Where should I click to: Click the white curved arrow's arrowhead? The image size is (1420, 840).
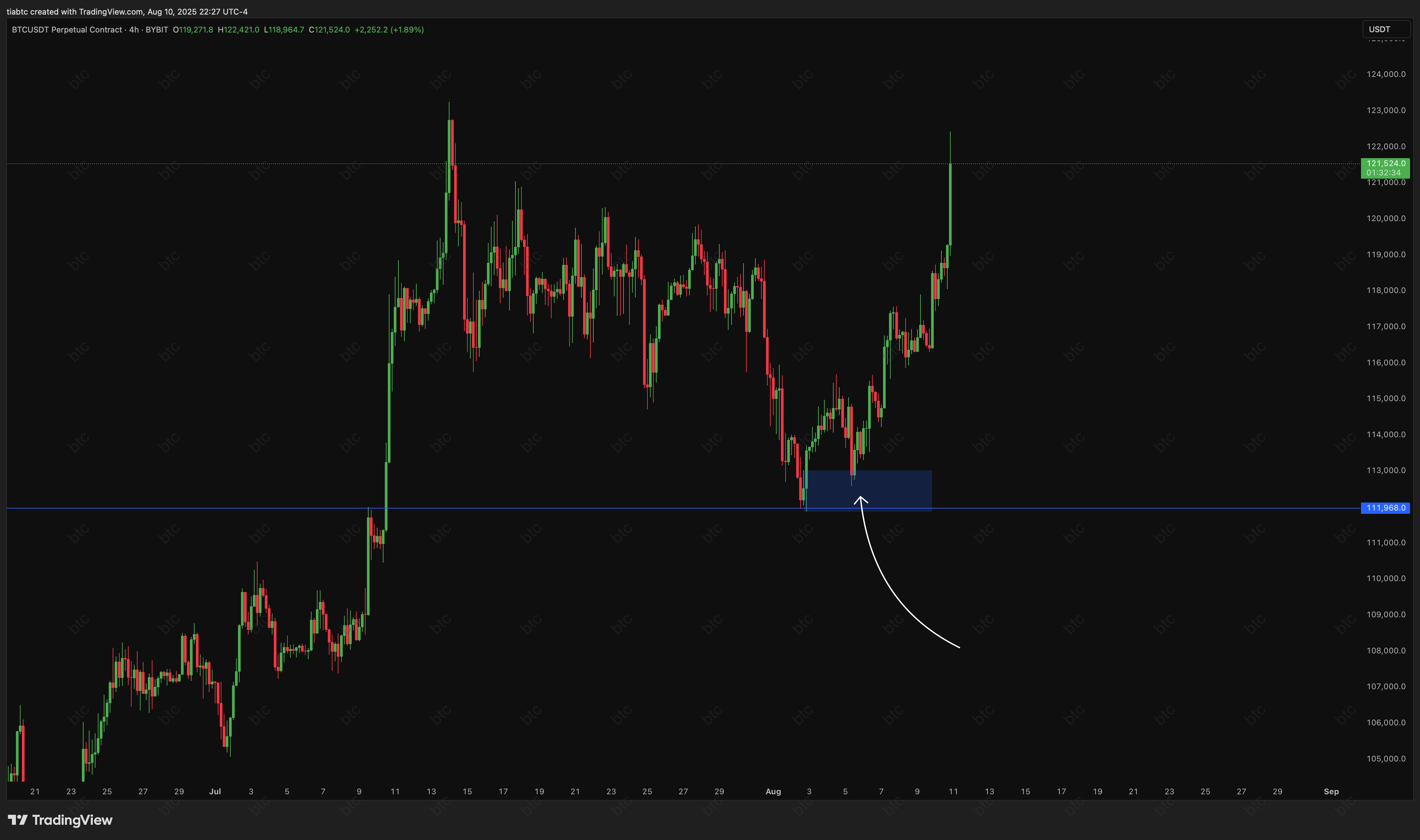point(860,499)
